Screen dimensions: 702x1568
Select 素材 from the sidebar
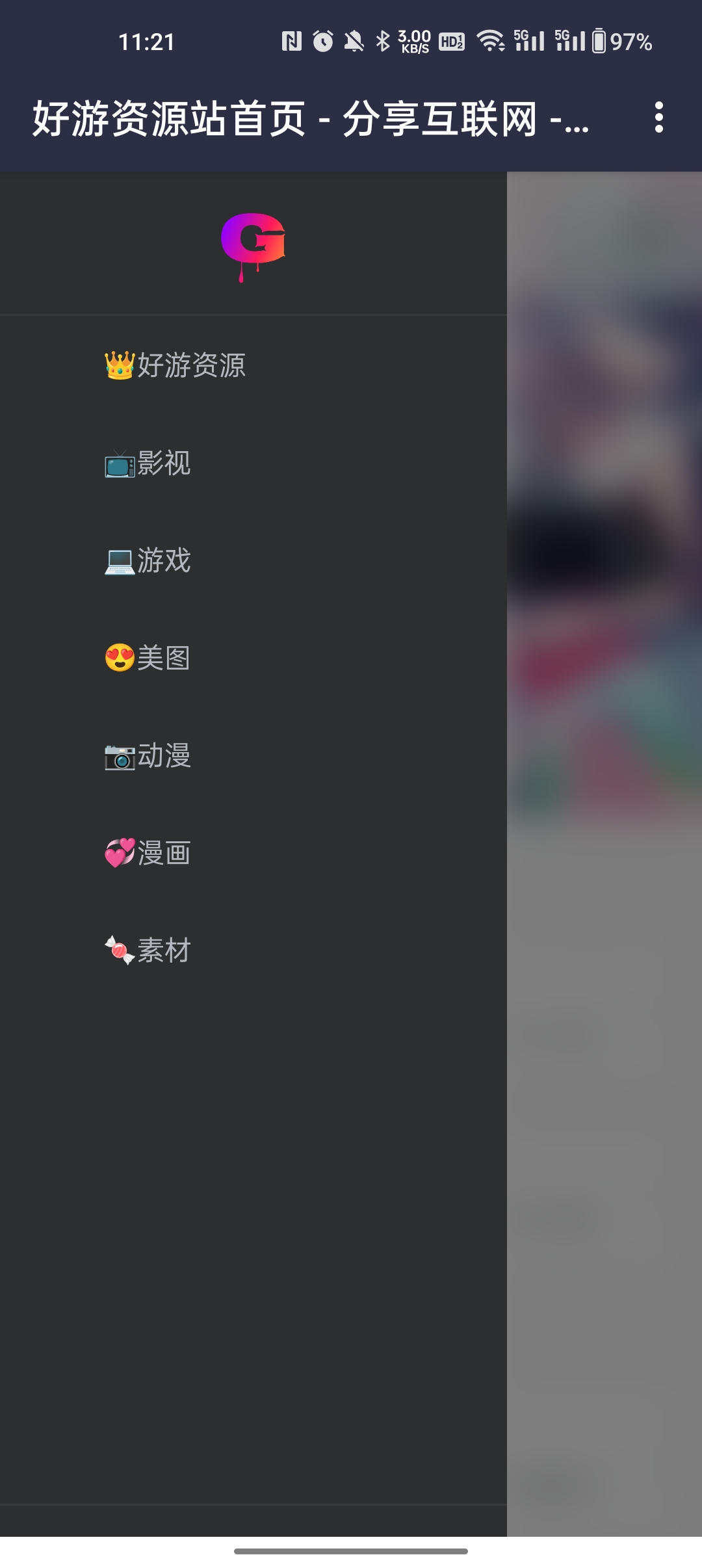coord(253,950)
